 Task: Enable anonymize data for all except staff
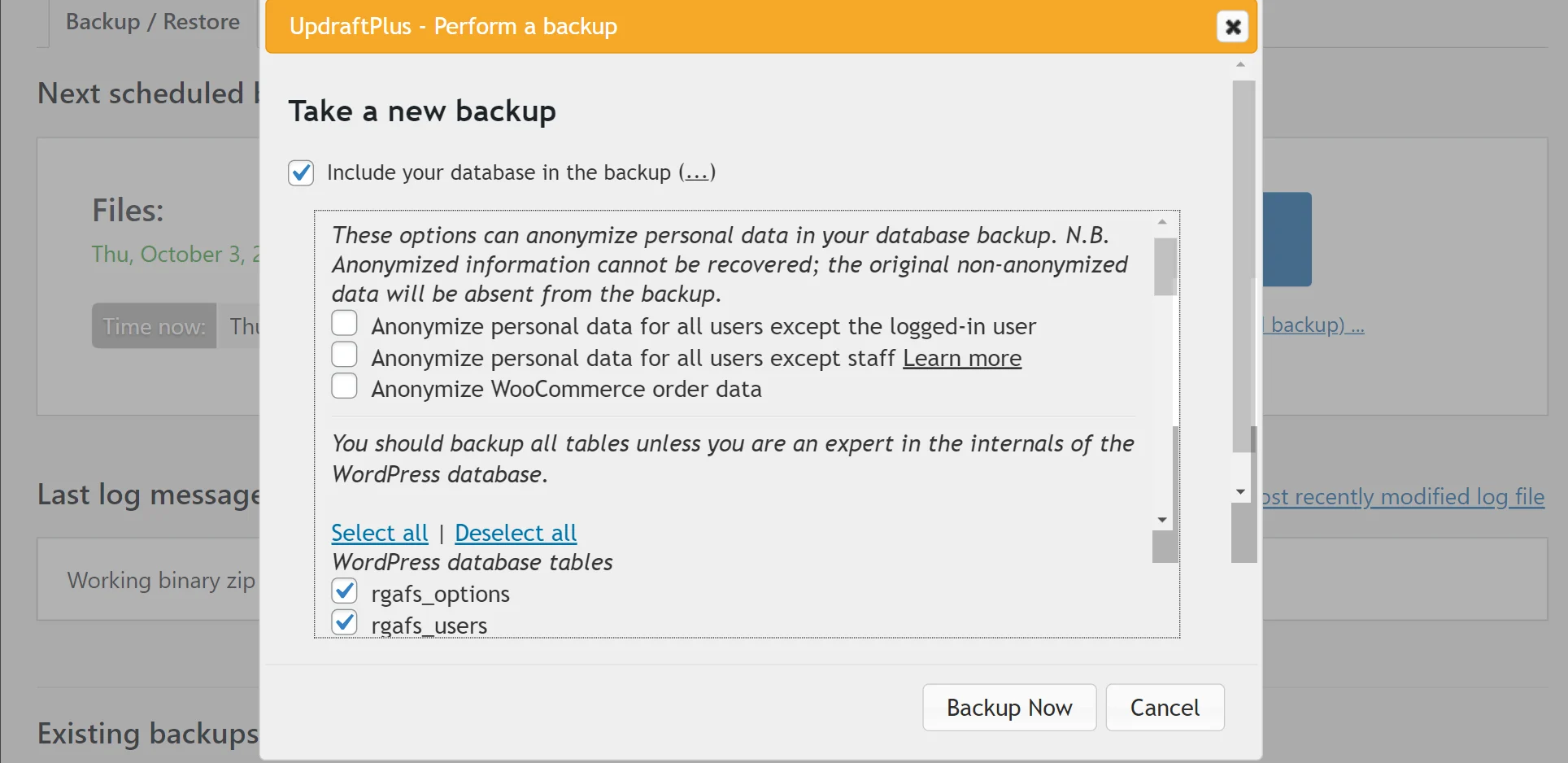(345, 355)
